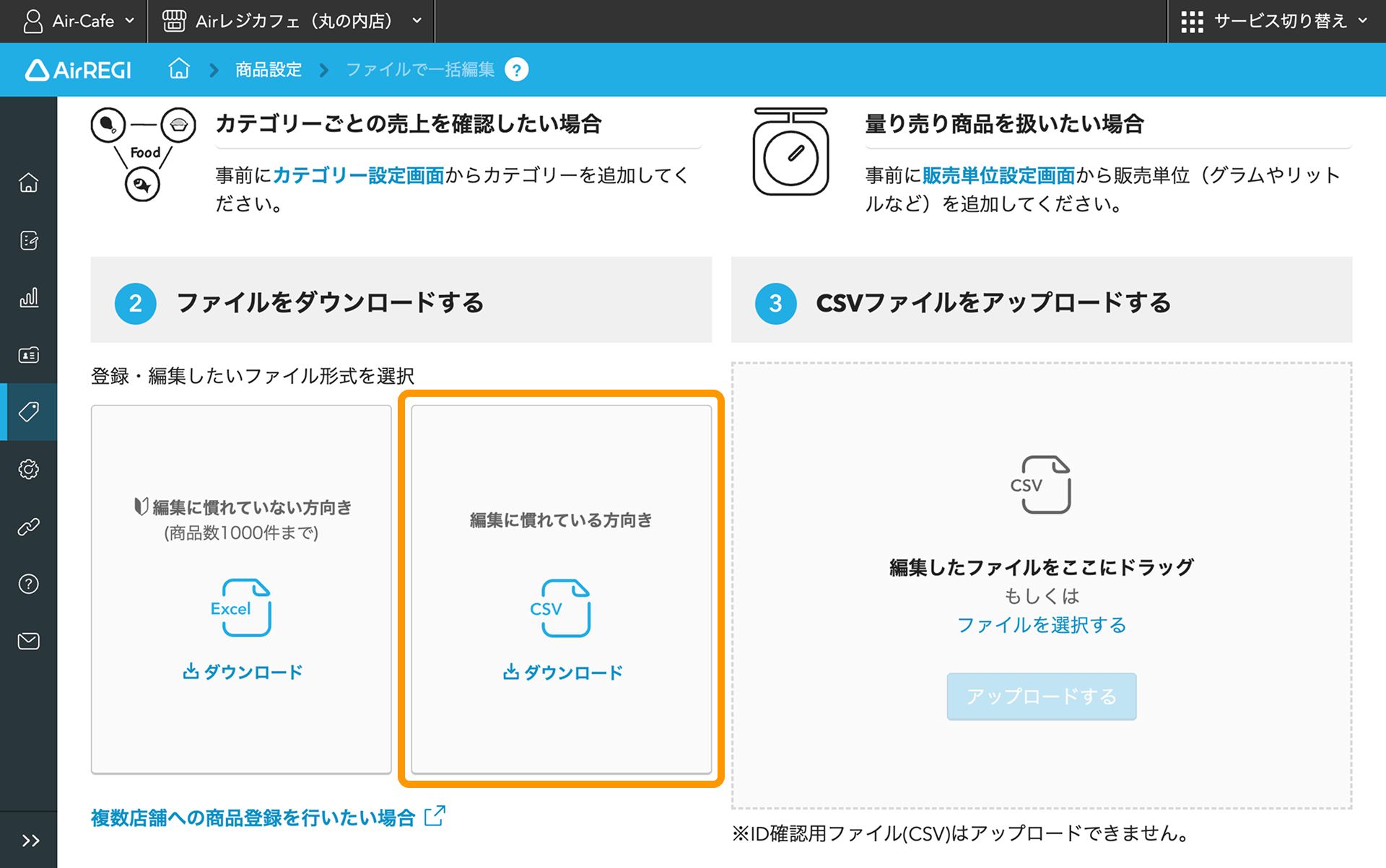Viewport: 1386px width, 868px height.
Task: Expand the sidebar with the double arrows
Action: (30, 839)
